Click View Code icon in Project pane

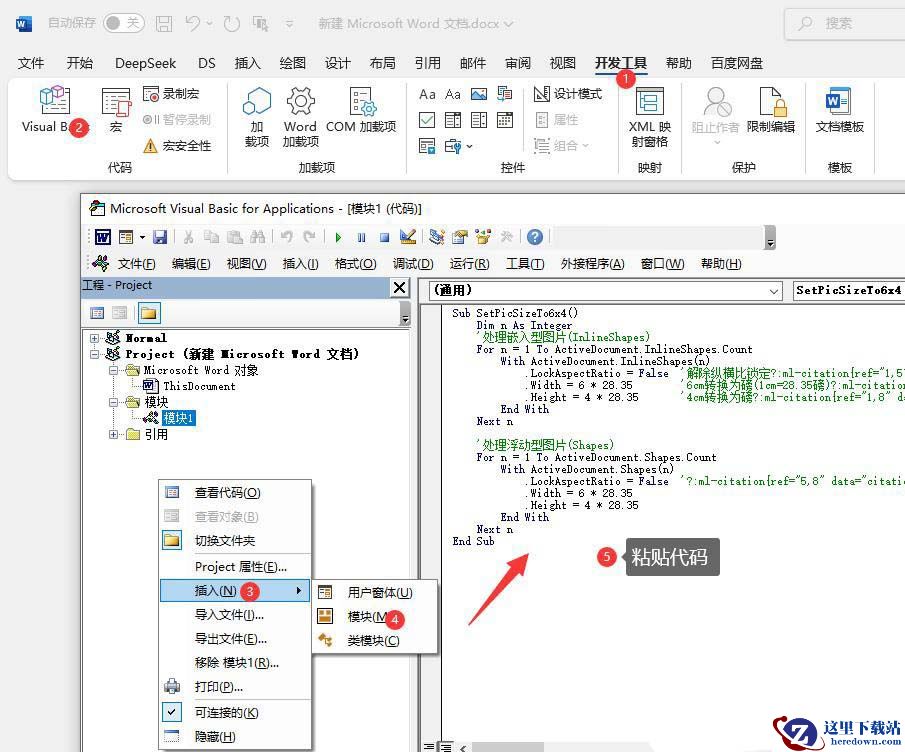(x=97, y=313)
